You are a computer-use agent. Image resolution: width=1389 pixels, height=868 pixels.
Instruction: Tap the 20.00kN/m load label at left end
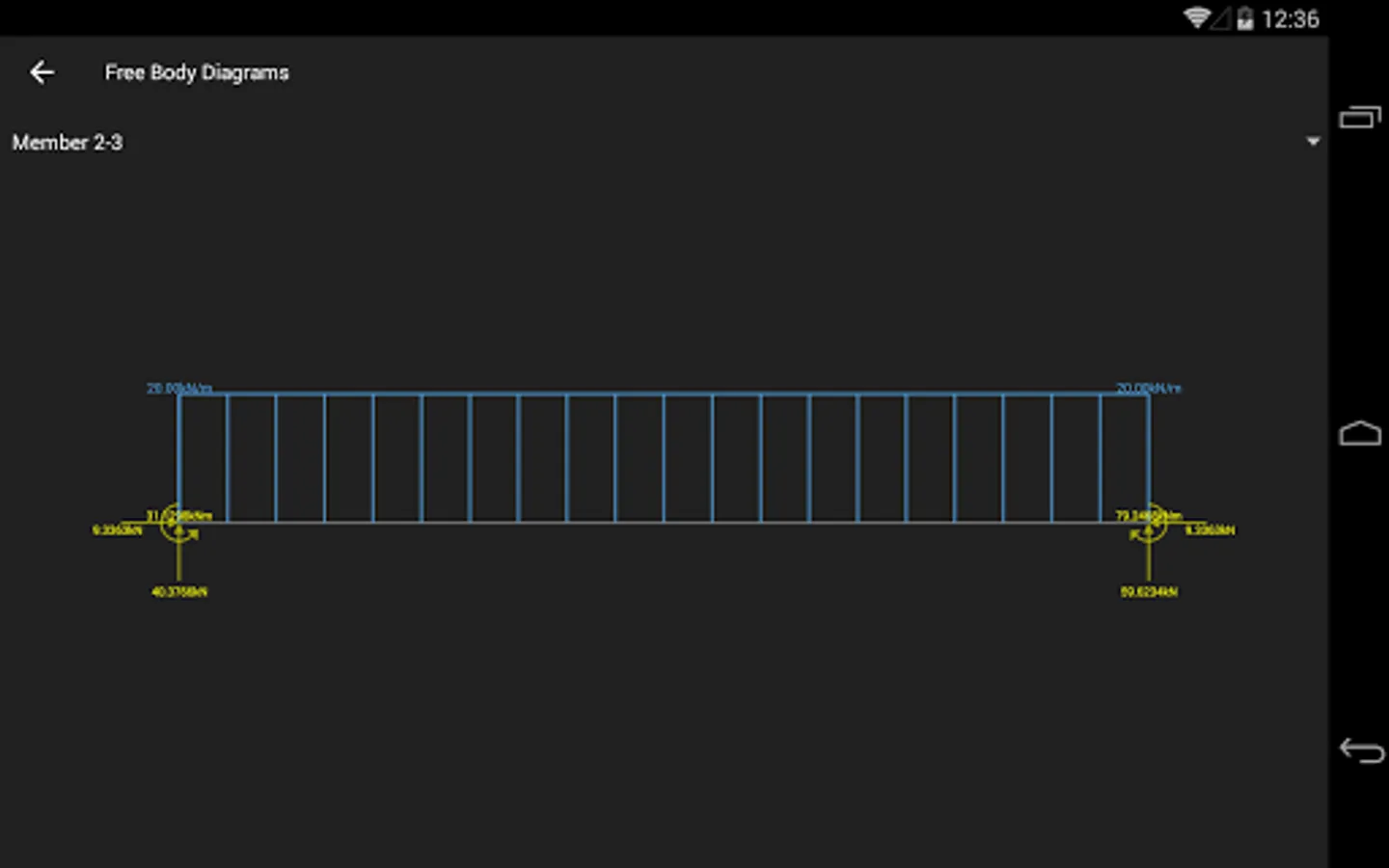pyautogui.click(x=179, y=388)
